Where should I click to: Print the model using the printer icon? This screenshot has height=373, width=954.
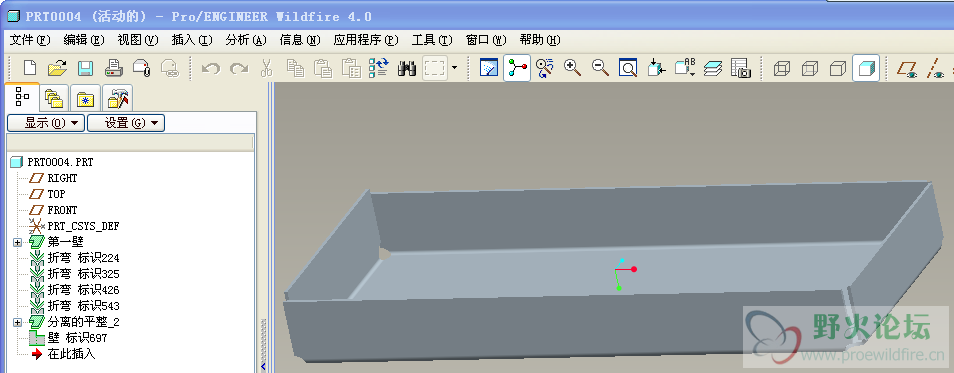(114, 68)
